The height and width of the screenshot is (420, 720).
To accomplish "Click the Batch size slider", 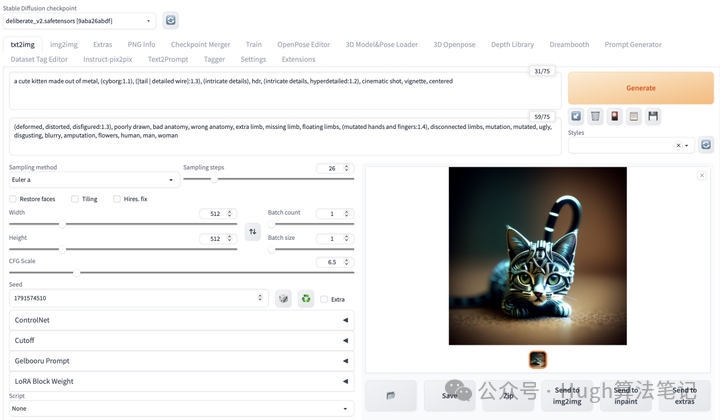I will click(311, 249).
